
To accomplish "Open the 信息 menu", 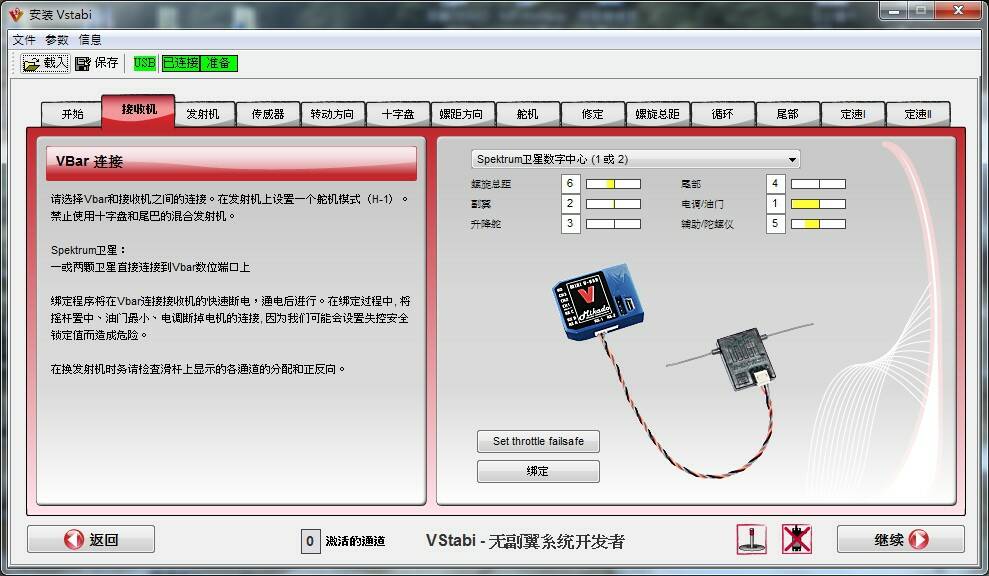I will [90, 40].
